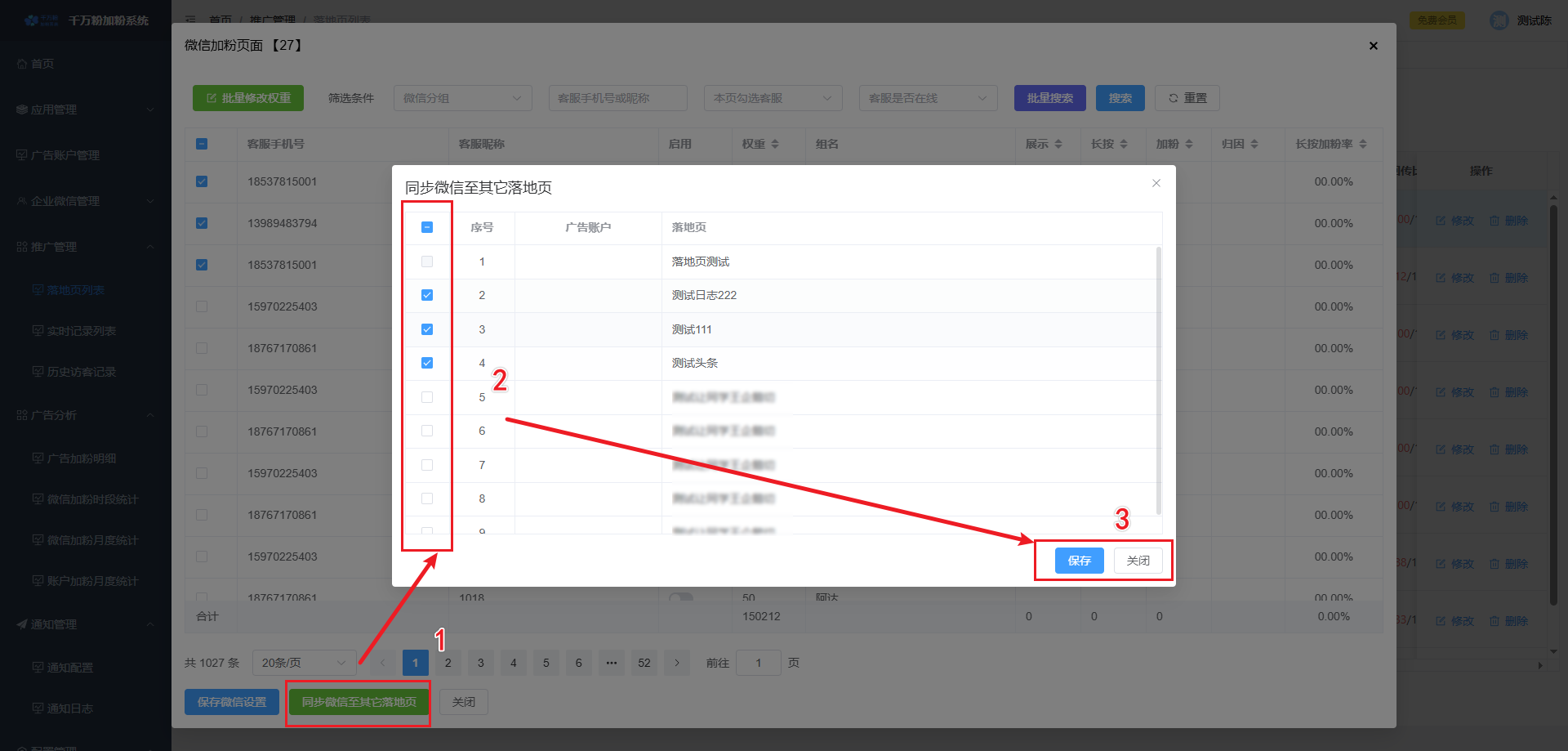Click the 客服手机号或昵称 search input field
The image size is (1568, 751).
tap(617, 98)
